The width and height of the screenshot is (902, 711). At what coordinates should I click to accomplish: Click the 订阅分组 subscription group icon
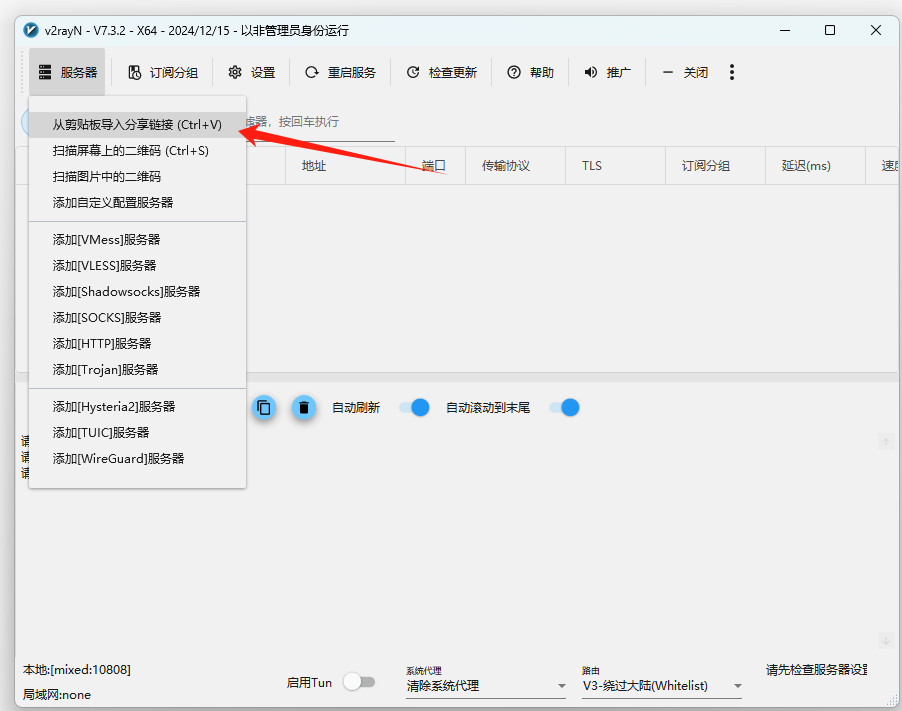135,73
